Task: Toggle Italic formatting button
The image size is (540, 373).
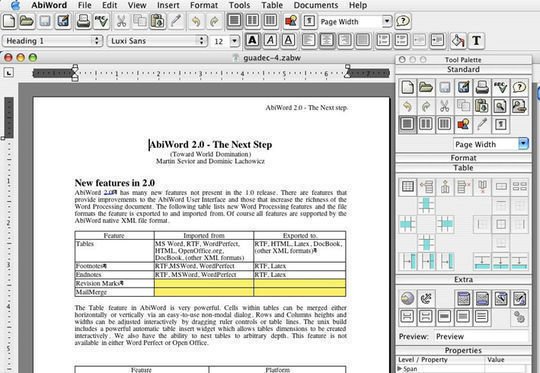Action: 270,41
